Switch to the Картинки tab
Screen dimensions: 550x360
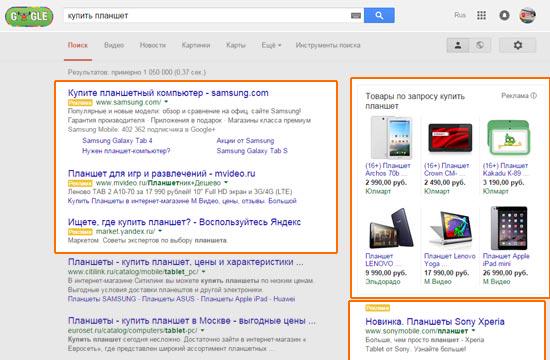(196, 45)
